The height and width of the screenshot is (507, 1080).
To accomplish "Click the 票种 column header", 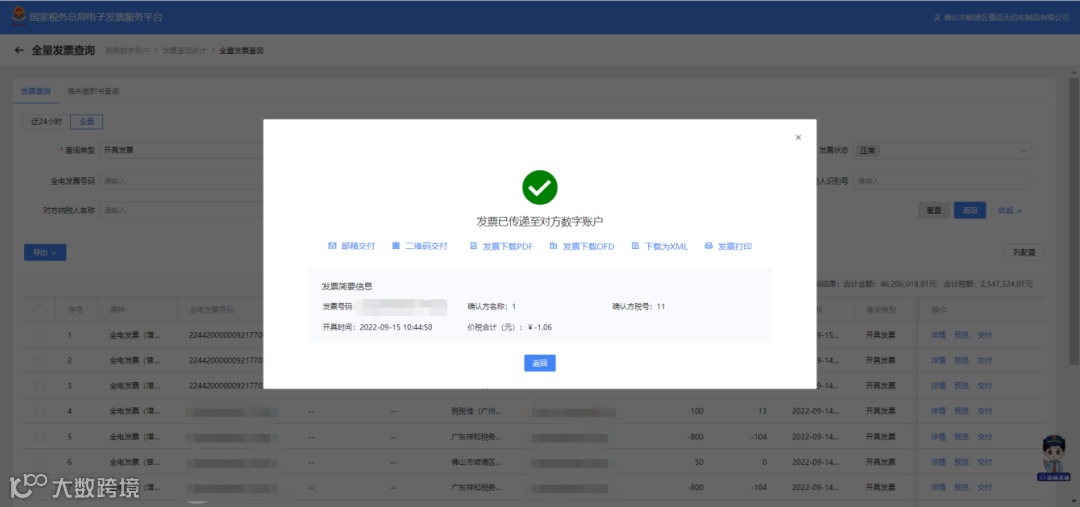I will point(116,310).
